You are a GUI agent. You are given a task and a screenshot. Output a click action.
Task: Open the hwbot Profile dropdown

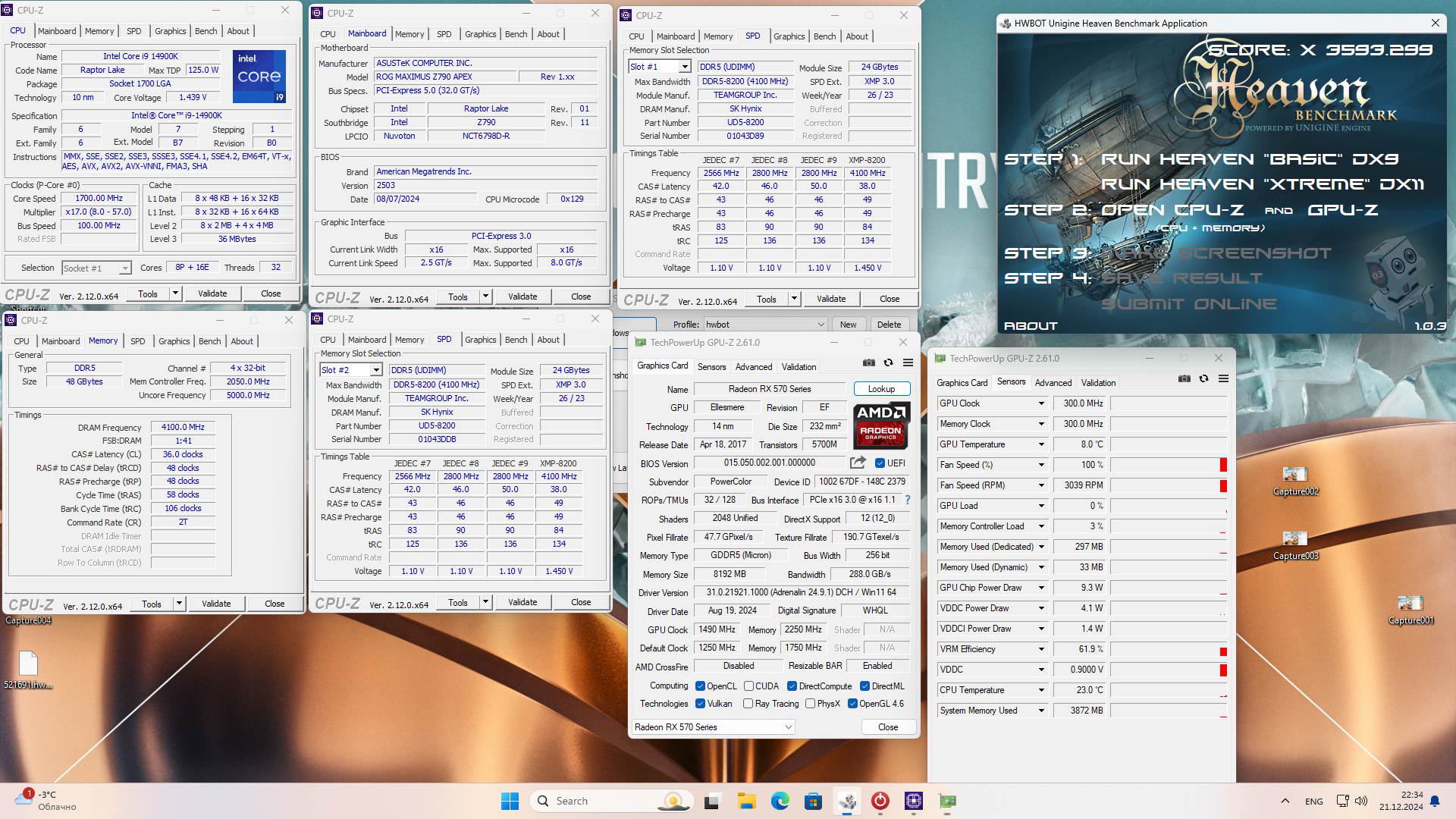point(764,325)
